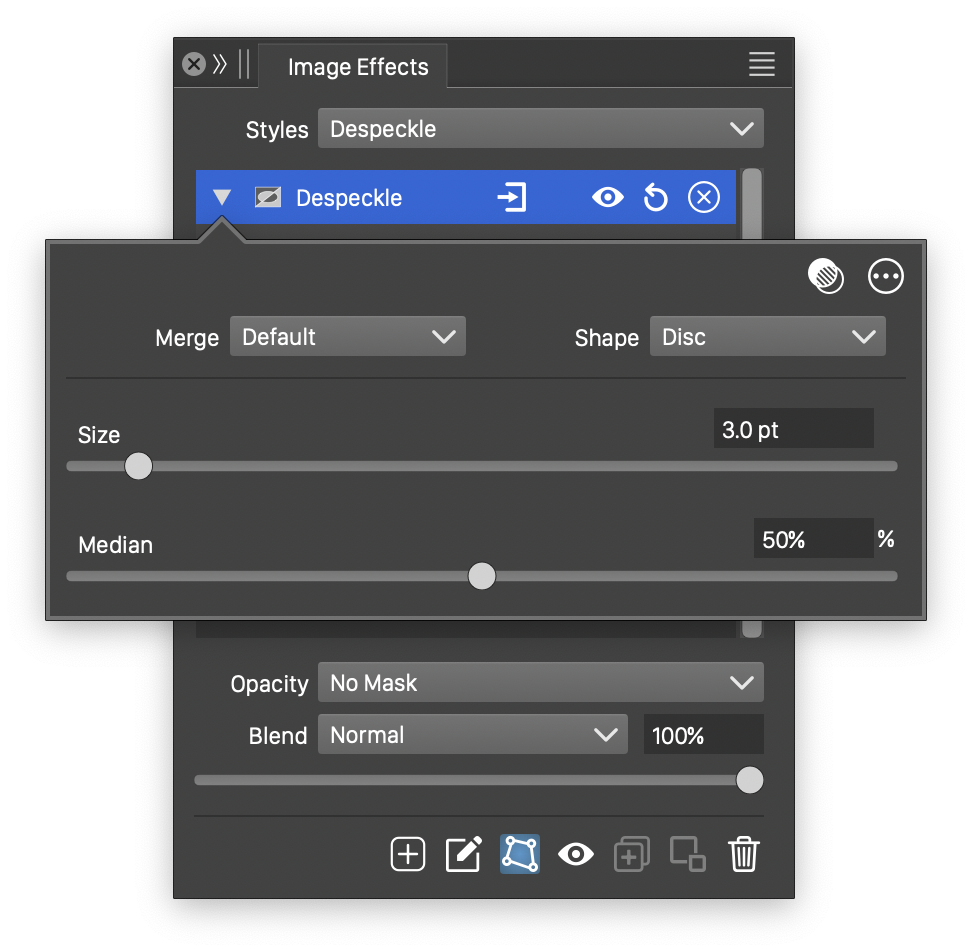
Task: Click the hatched circle icon in popup
Action: 826,276
